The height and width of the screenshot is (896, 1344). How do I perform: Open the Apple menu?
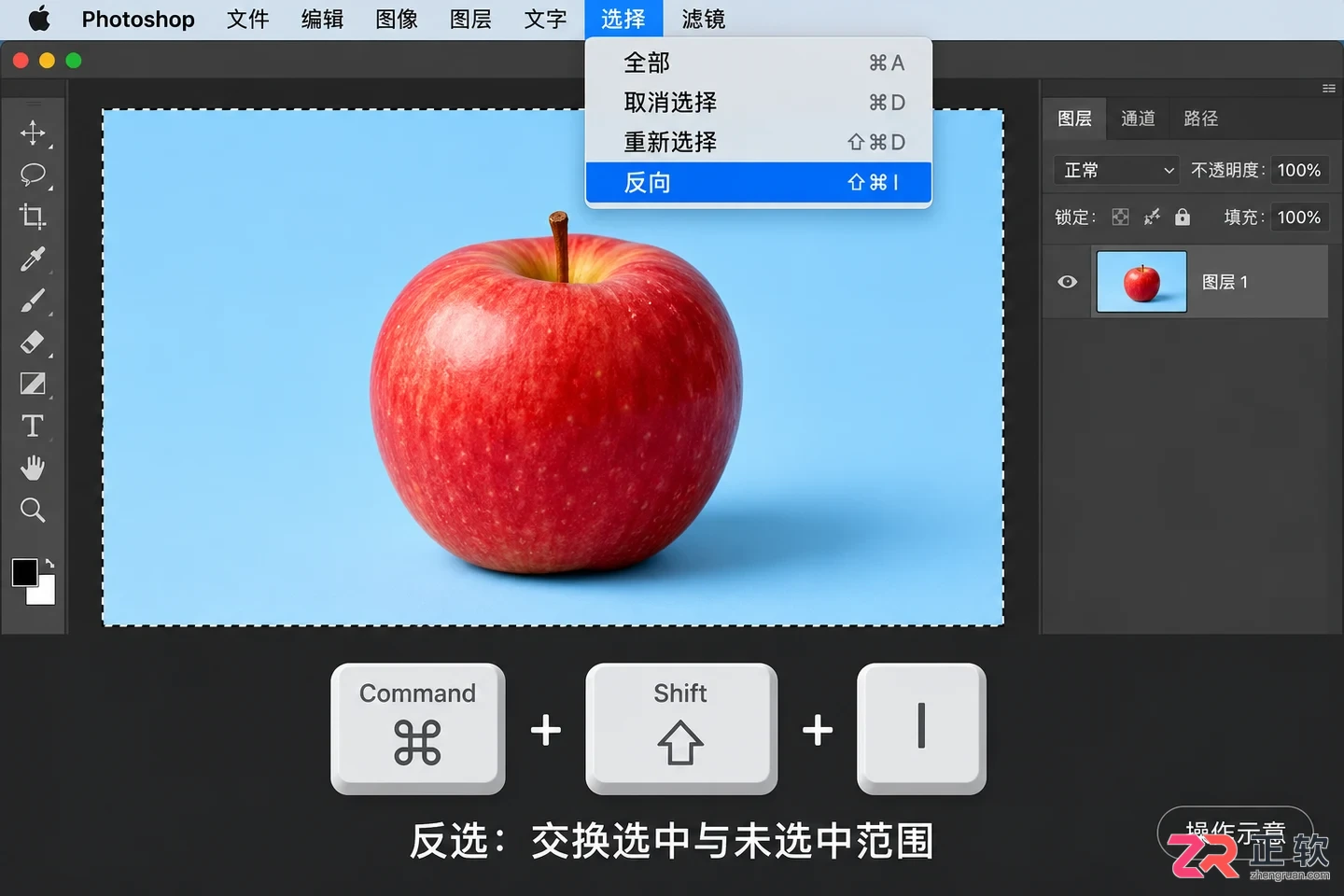(x=39, y=19)
